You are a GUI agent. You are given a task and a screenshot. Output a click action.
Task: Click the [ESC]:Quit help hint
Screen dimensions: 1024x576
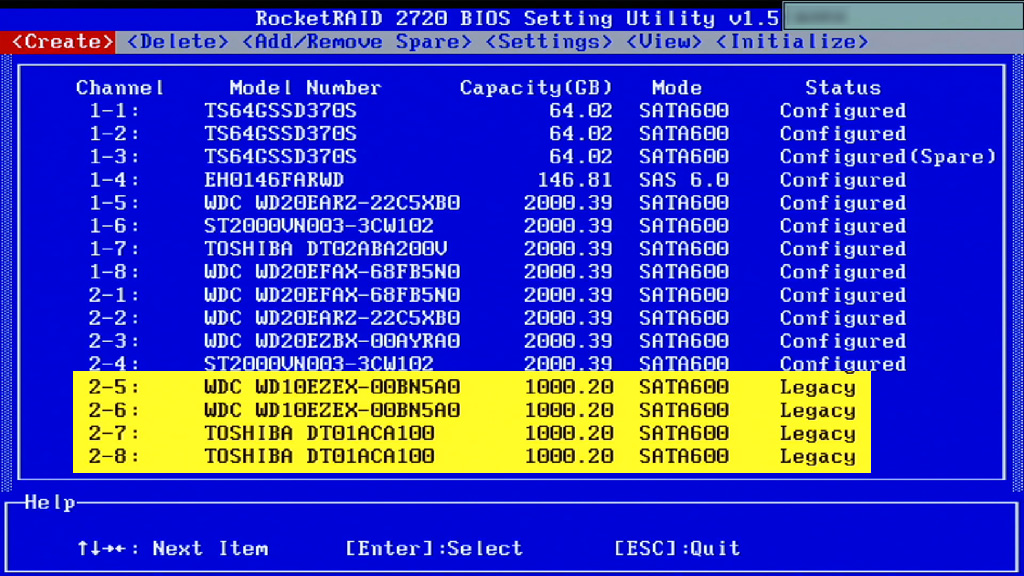677,548
